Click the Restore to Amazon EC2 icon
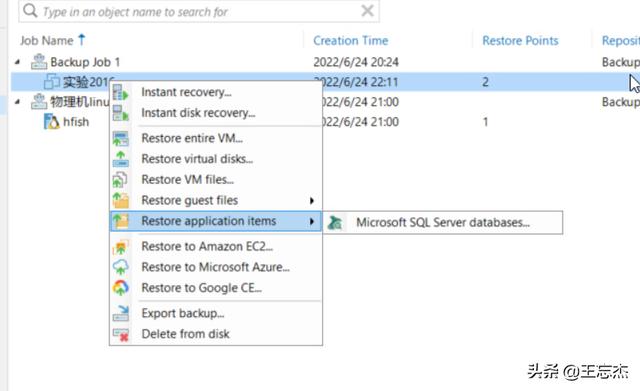The height and width of the screenshot is (391, 640). 120,247
